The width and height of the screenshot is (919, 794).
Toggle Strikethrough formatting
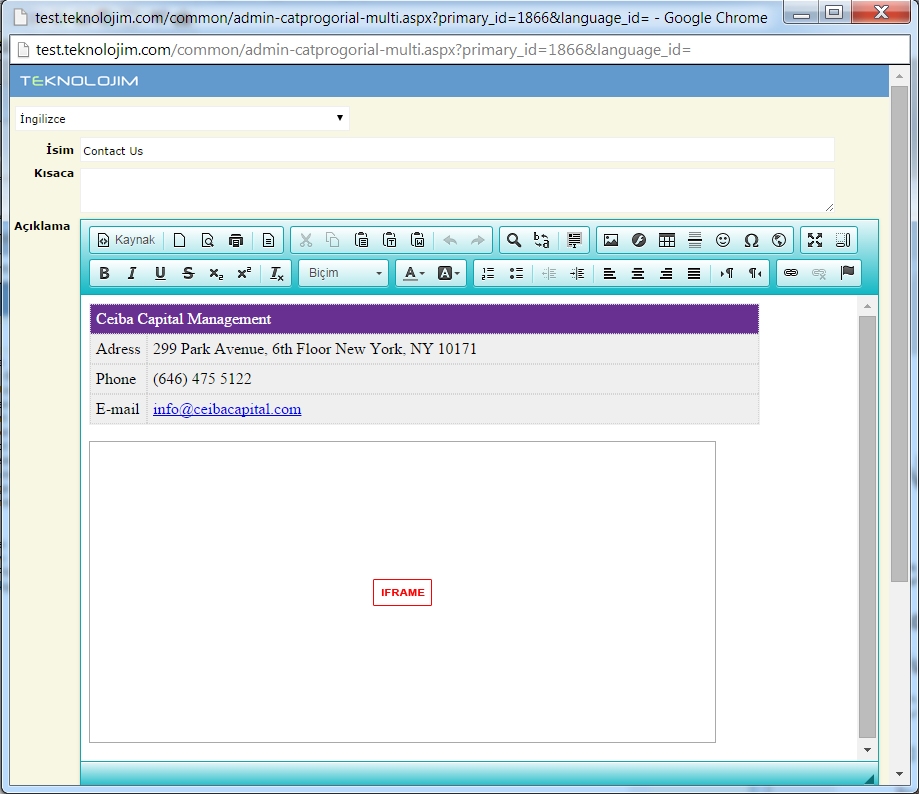point(188,273)
